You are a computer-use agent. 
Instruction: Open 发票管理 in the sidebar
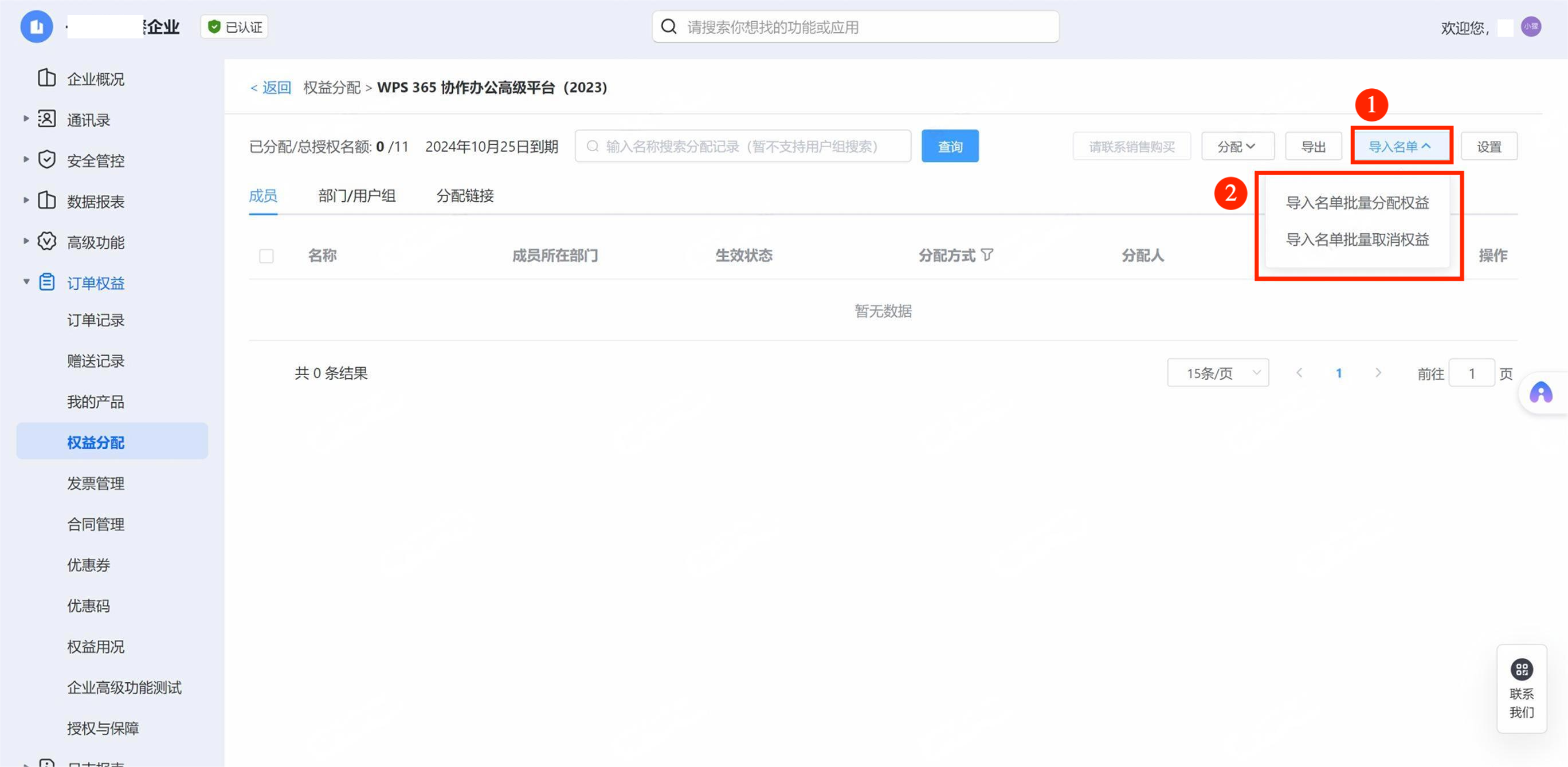pos(96,483)
